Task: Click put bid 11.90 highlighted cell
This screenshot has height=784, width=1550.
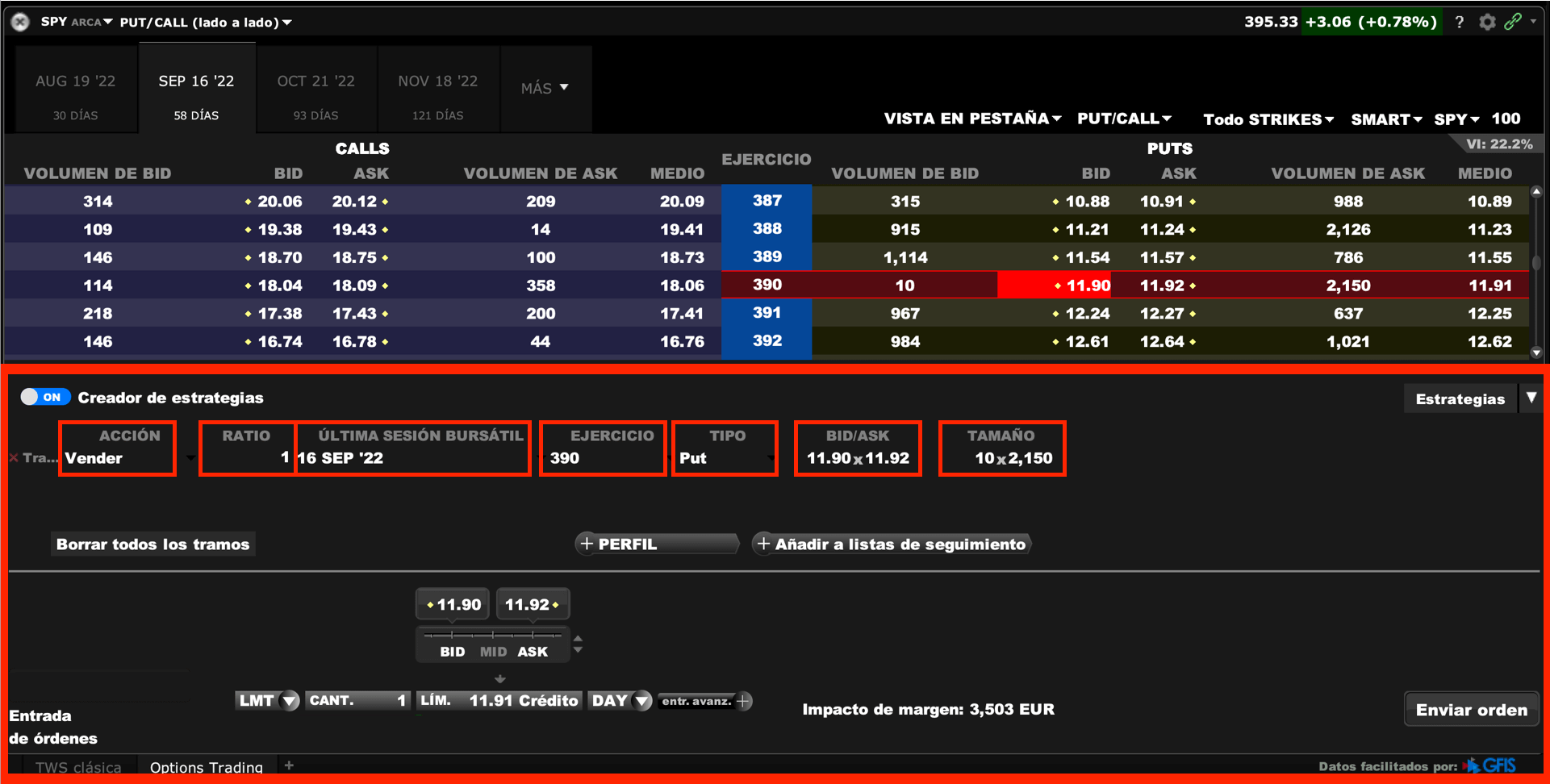Action: tap(1055, 286)
